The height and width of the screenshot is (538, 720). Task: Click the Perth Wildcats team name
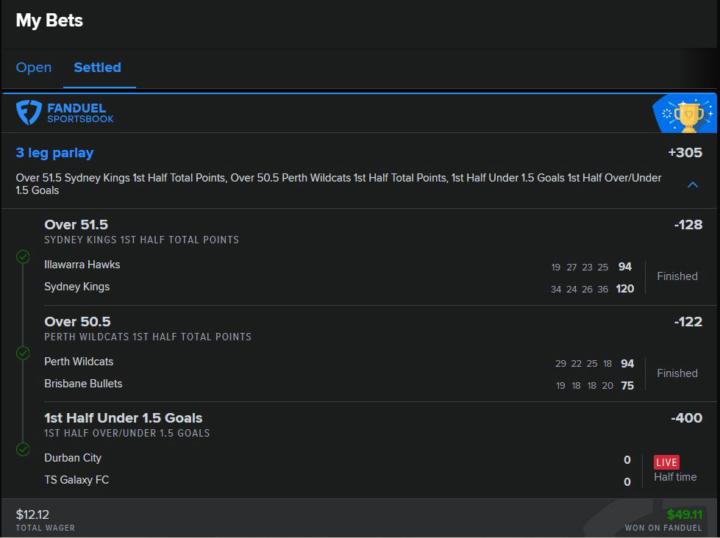pos(79,362)
